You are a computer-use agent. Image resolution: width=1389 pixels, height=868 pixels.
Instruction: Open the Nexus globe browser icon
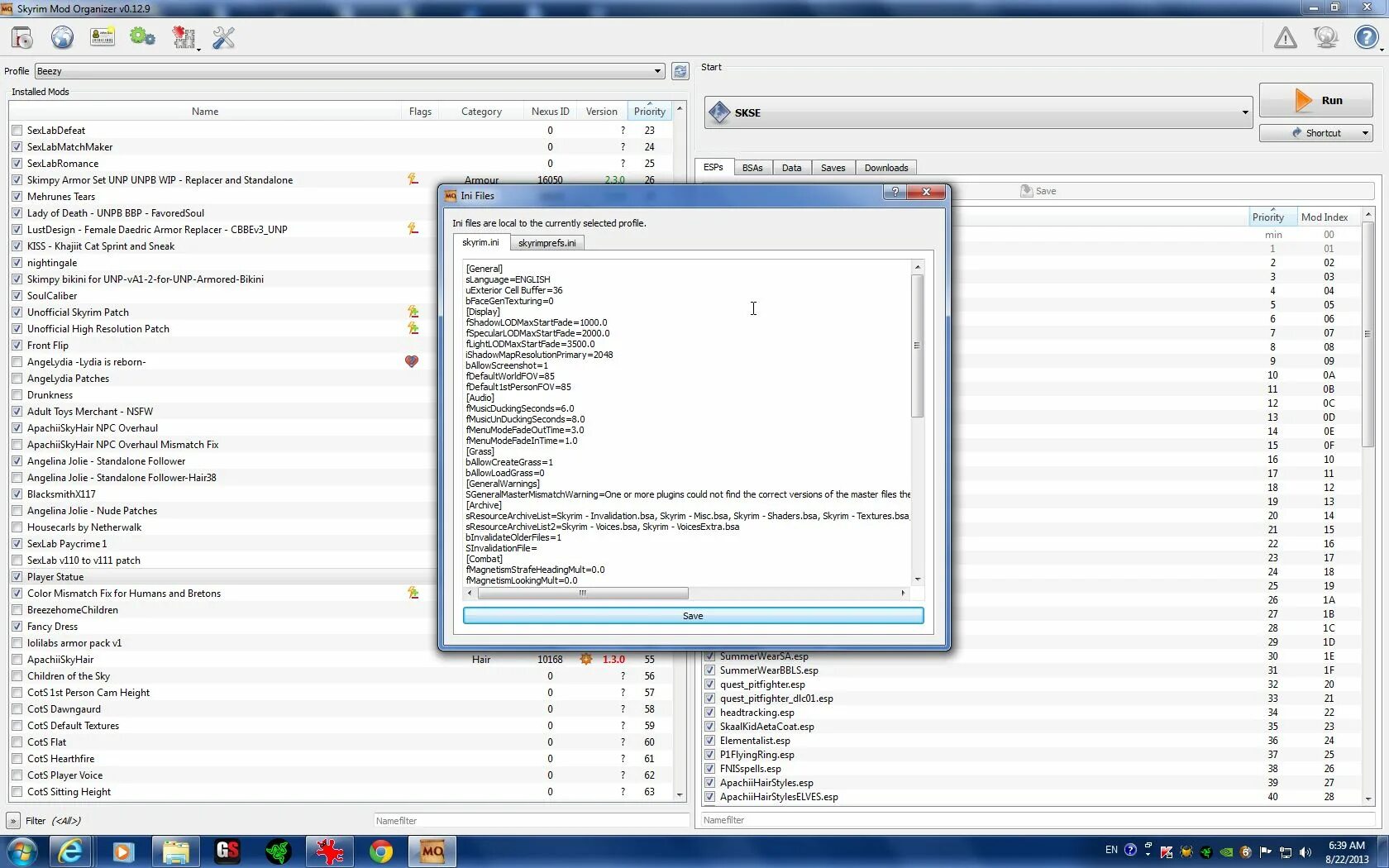click(62, 38)
